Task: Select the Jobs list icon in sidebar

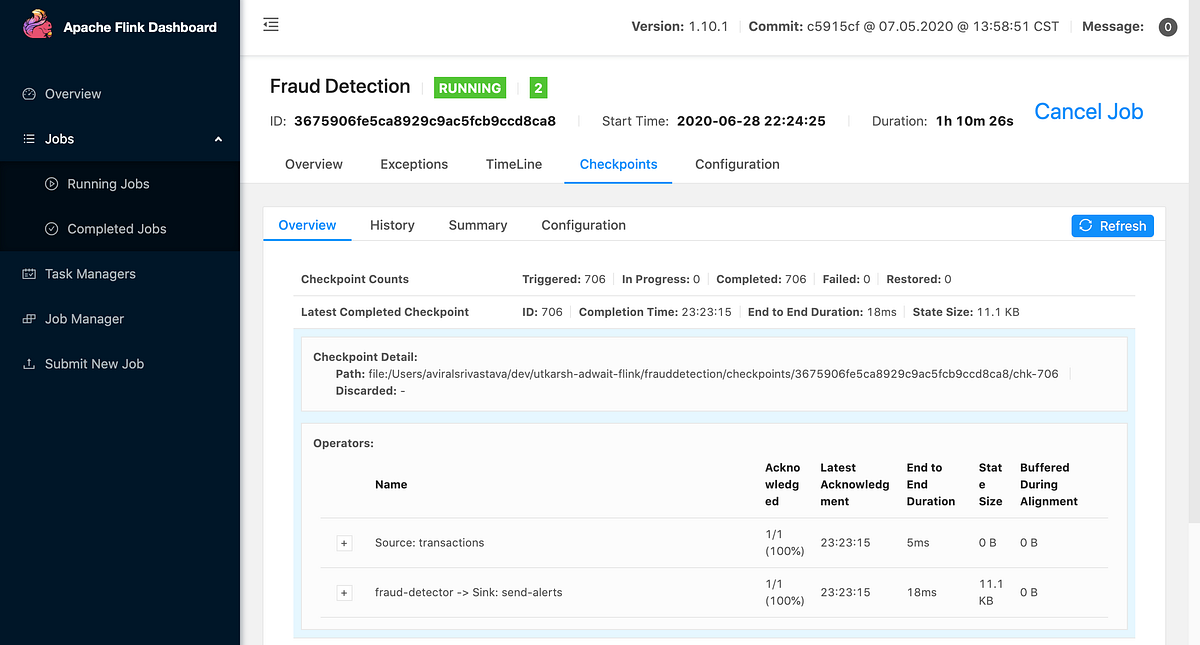Action: tap(28, 138)
